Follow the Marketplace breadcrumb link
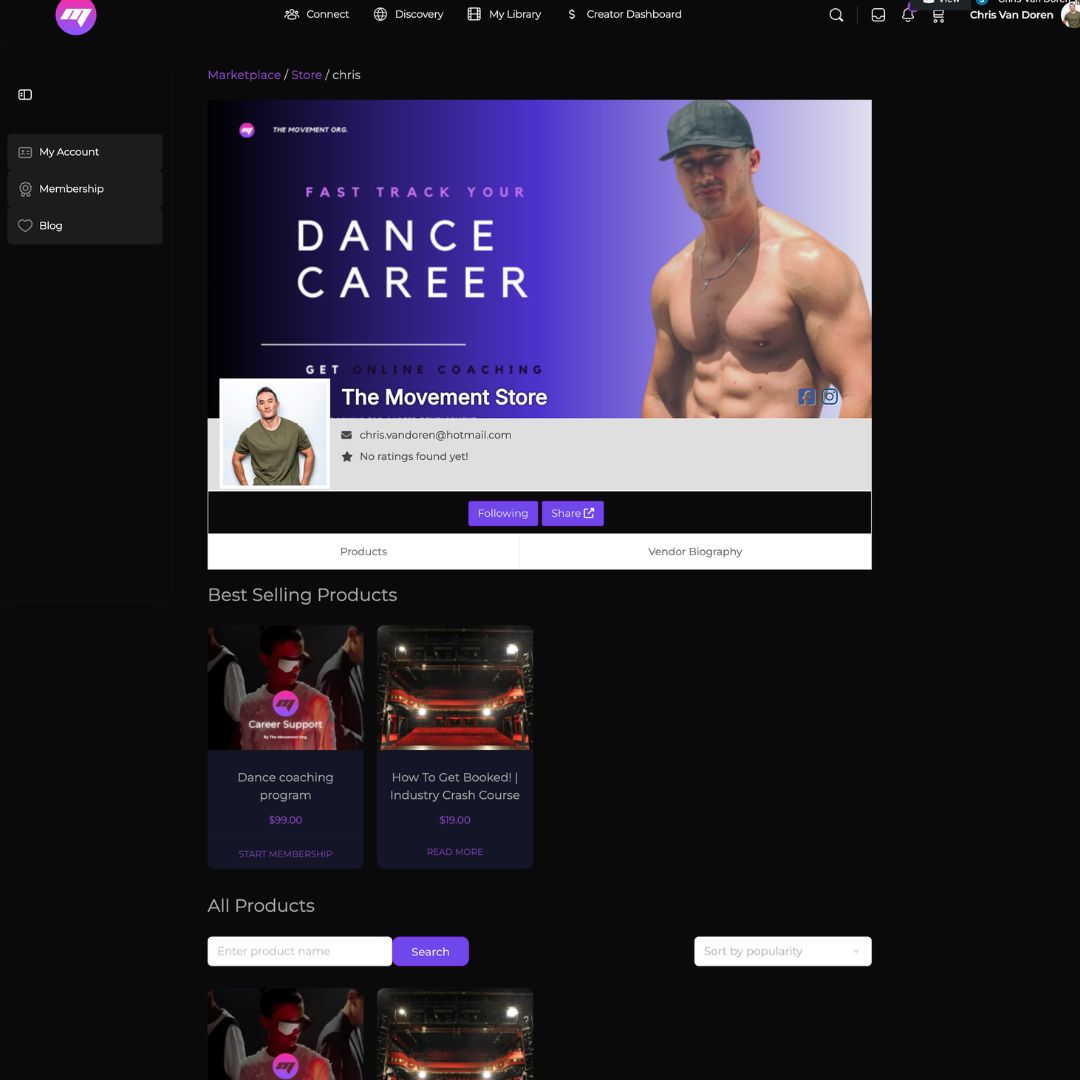 coord(244,75)
